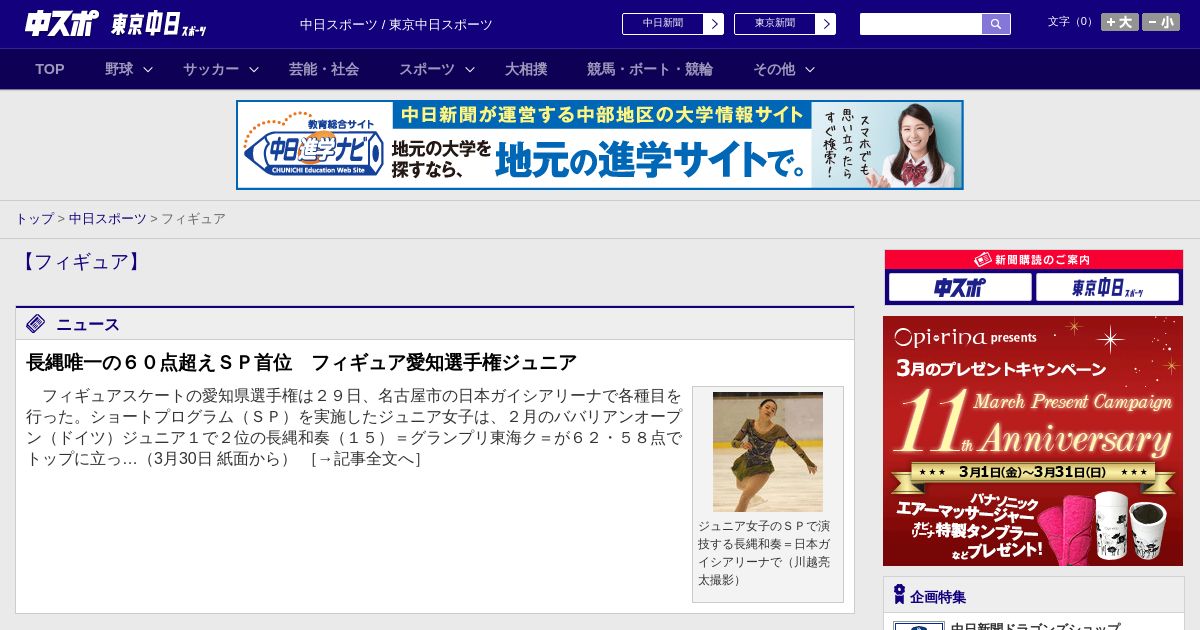The image size is (1200, 630).
Task: Click arrow beside 中日新聞 button
Action: [714, 24]
